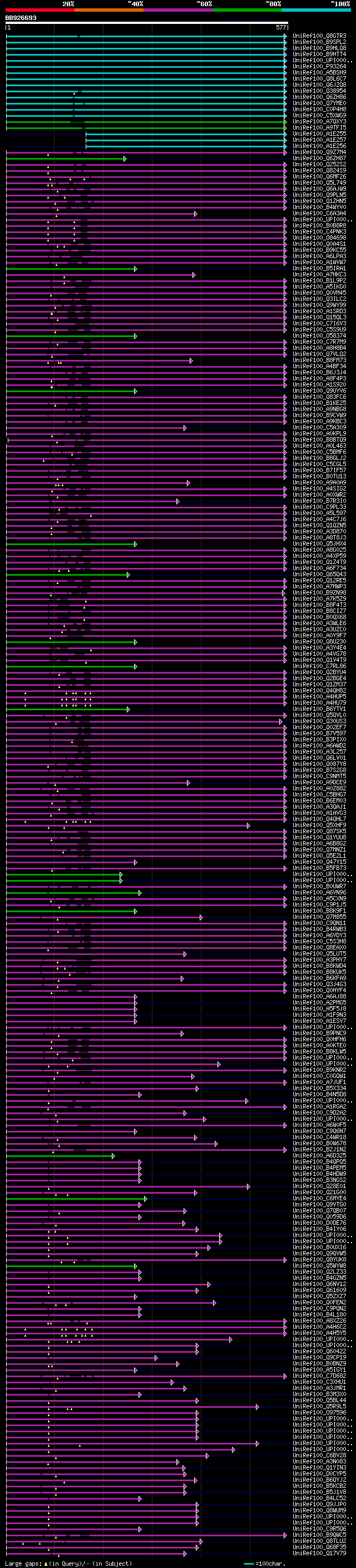Image resolution: width=356 pixels, height=1568 pixels.
Task: Select hit UniRef100_Q6ZH86
Action: coord(319,97)
